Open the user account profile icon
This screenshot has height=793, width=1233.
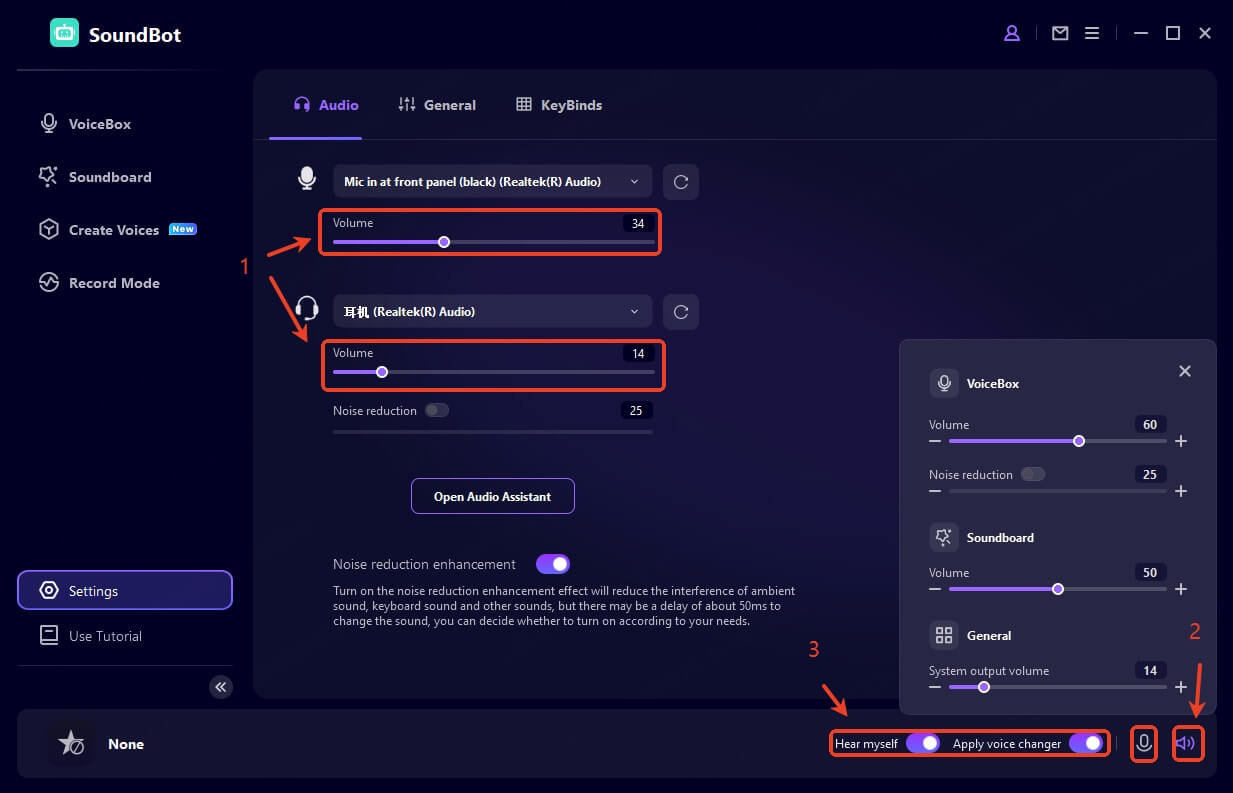1012,33
